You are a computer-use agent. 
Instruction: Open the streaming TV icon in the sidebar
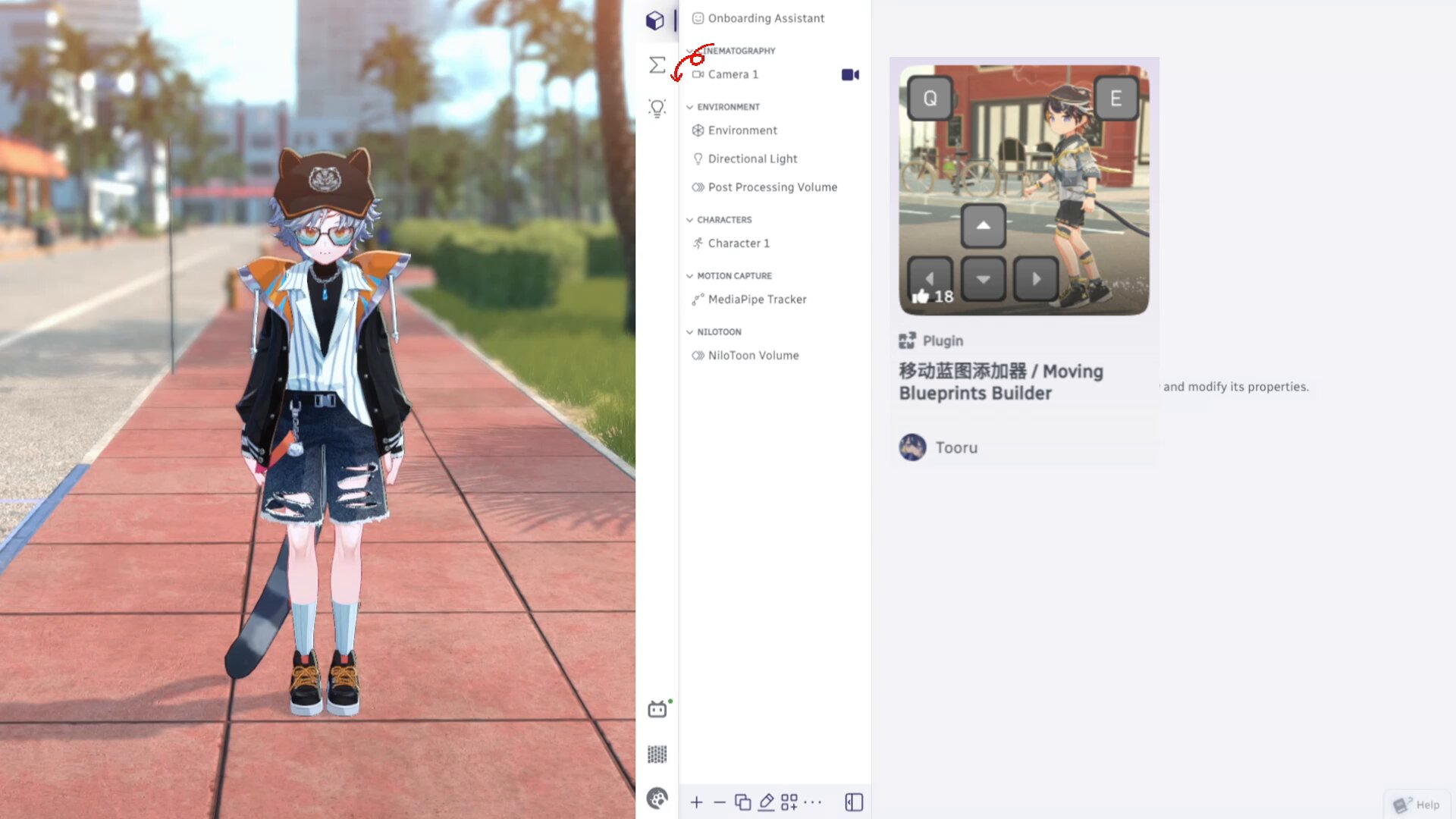click(x=657, y=710)
